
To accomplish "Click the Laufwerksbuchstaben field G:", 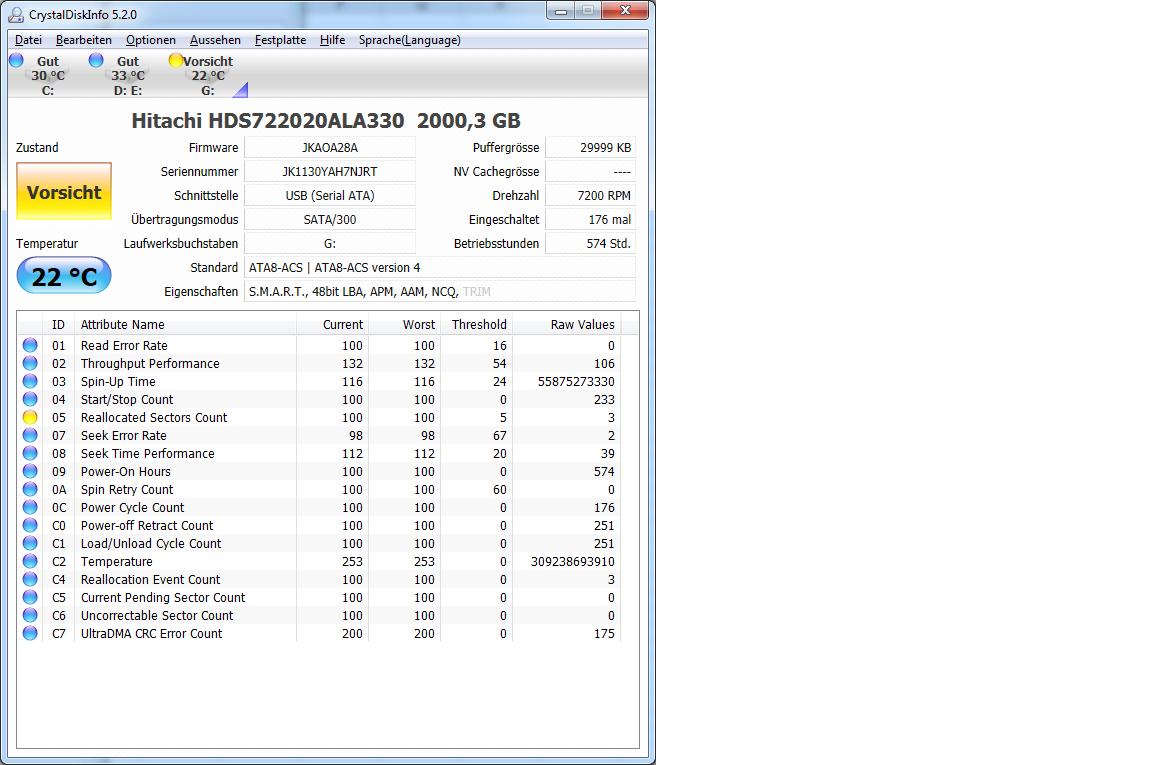I will (330, 243).
